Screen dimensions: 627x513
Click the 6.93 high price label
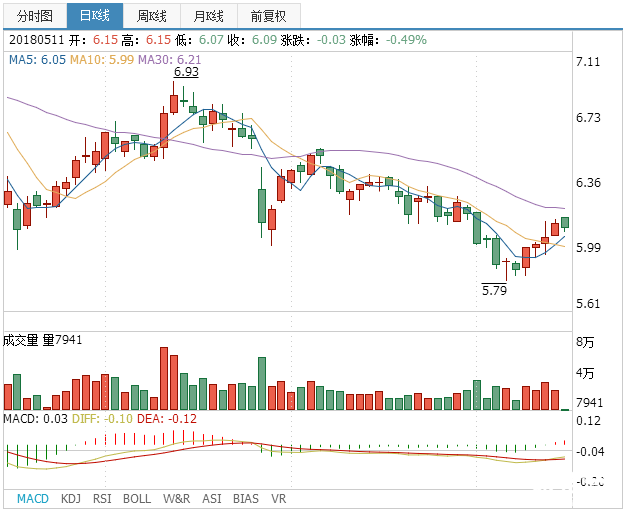pyautogui.click(x=186, y=72)
